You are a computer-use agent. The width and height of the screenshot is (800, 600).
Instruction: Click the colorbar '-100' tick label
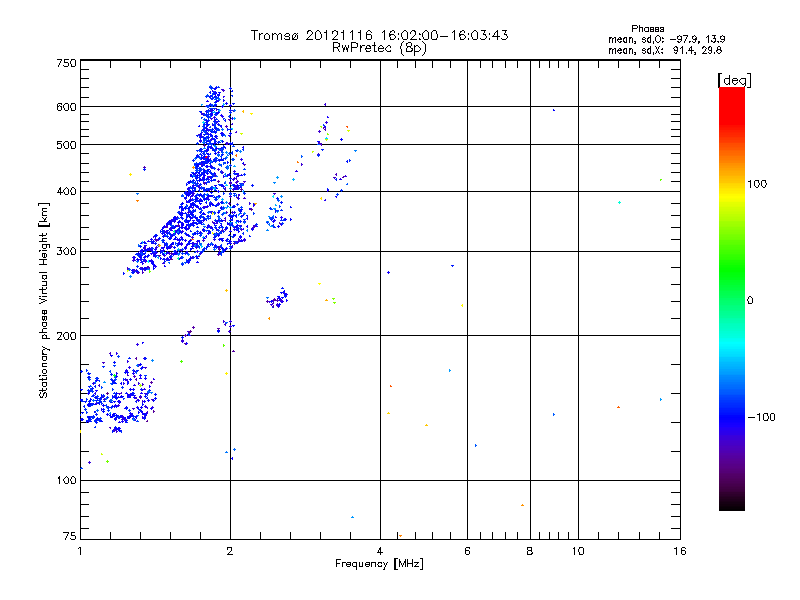pyautogui.click(x=761, y=417)
